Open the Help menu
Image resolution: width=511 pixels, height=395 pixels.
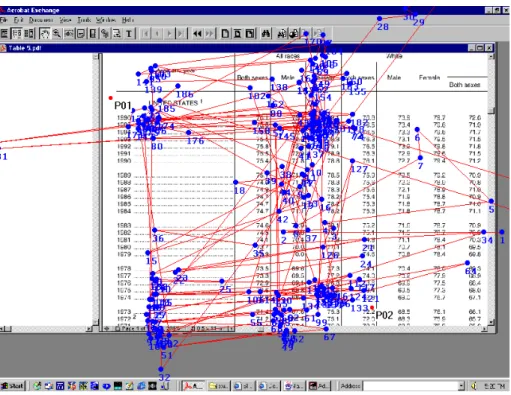(x=128, y=20)
